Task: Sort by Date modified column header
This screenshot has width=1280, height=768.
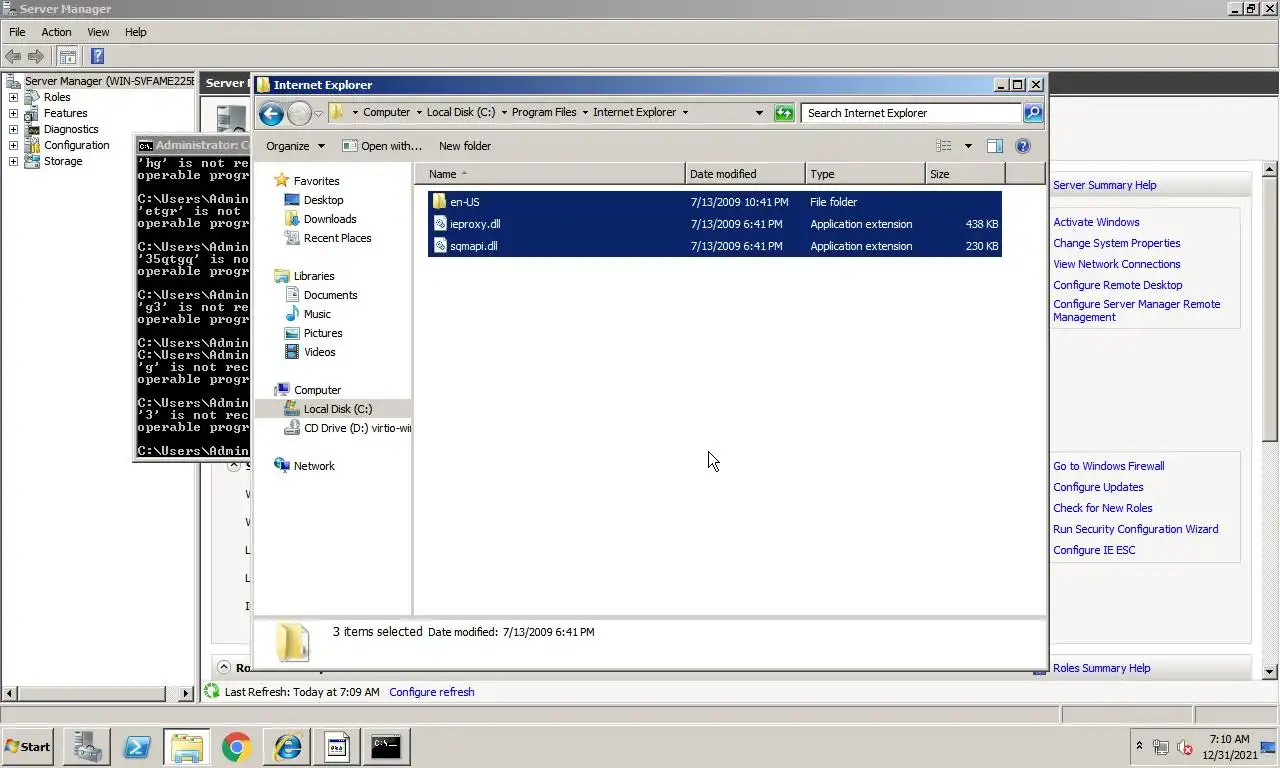Action: pyautogui.click(x=745, y=174)
